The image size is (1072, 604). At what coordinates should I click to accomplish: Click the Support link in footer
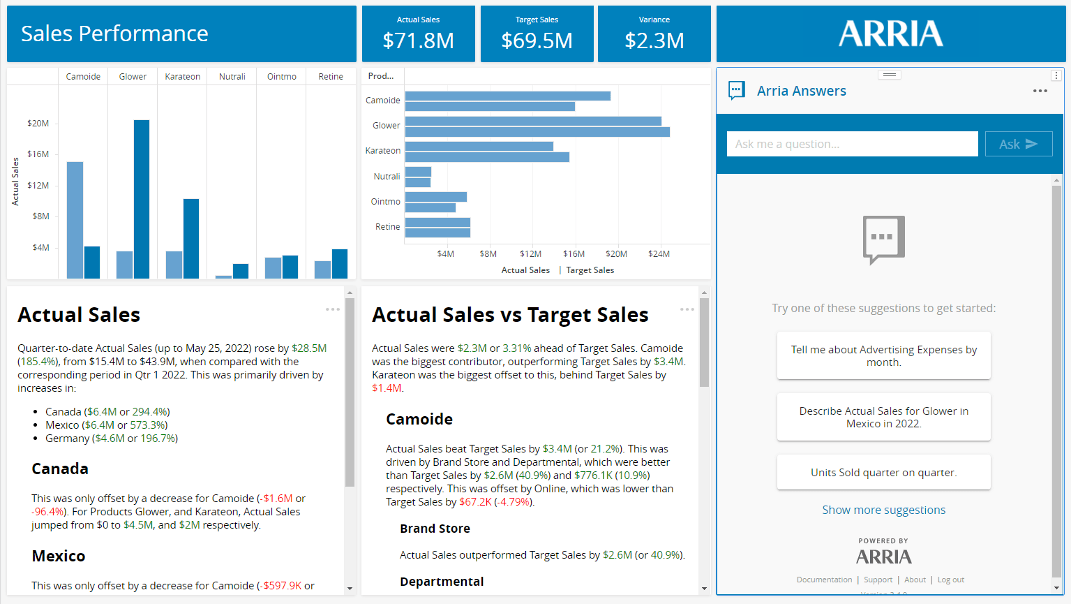coord(878,580)
